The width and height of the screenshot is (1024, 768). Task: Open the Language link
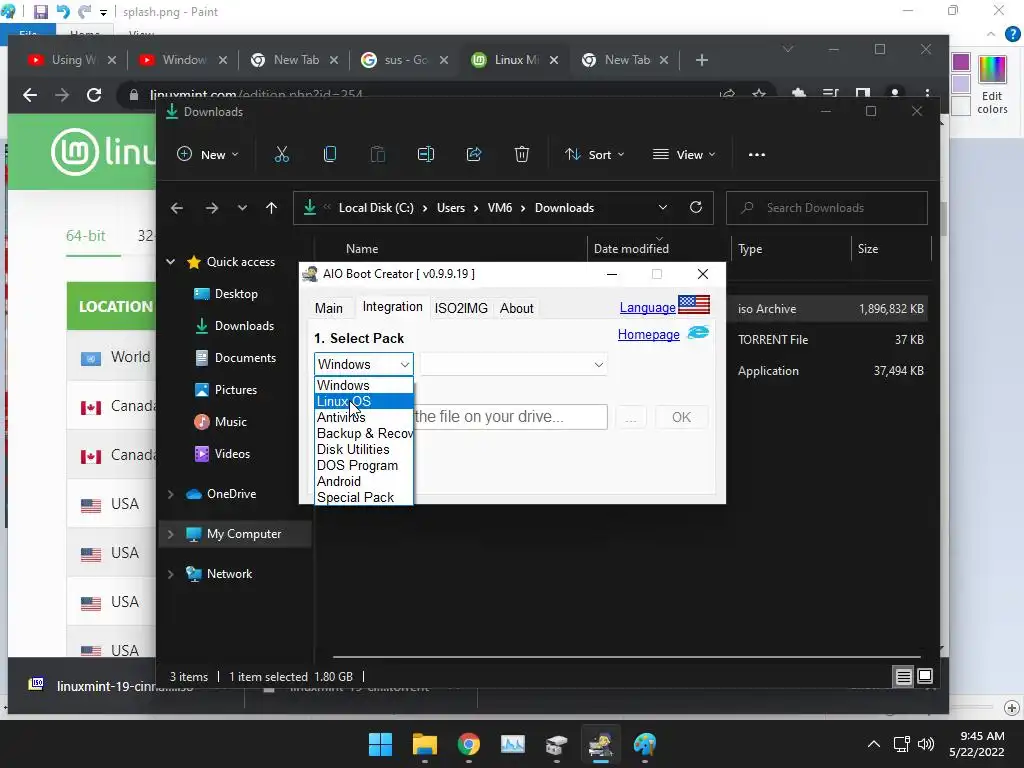coord(647,308)
